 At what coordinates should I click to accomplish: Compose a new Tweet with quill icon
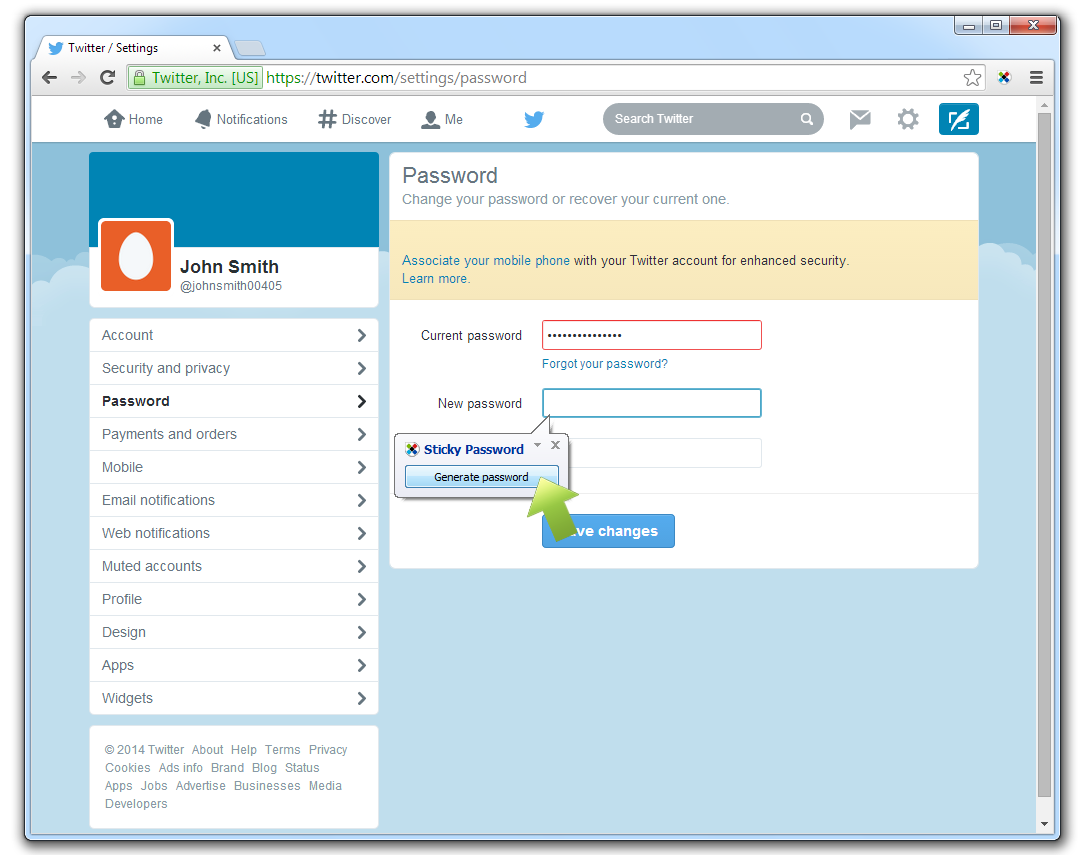(958, 119)
